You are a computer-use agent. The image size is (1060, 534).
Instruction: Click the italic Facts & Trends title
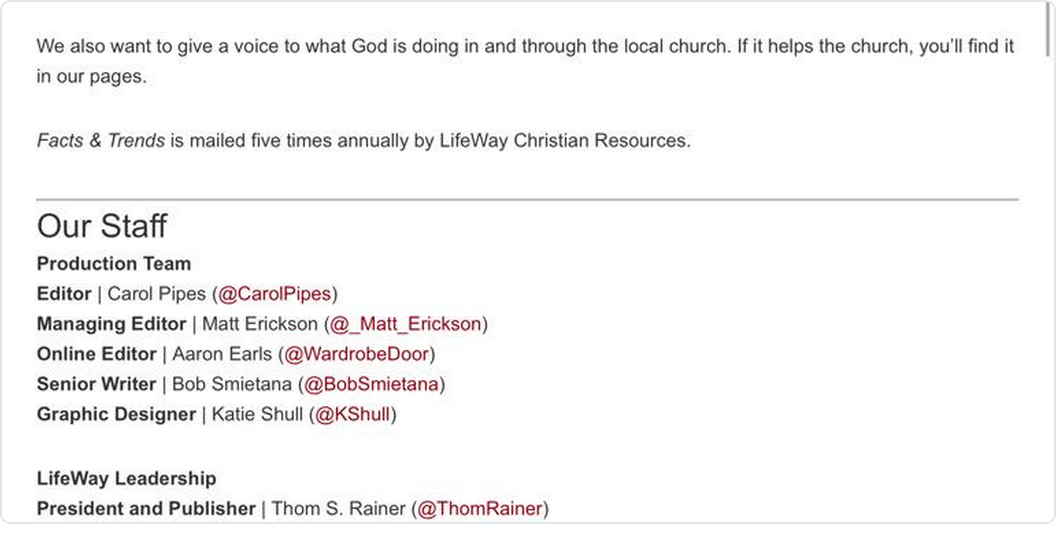point(101,141)
